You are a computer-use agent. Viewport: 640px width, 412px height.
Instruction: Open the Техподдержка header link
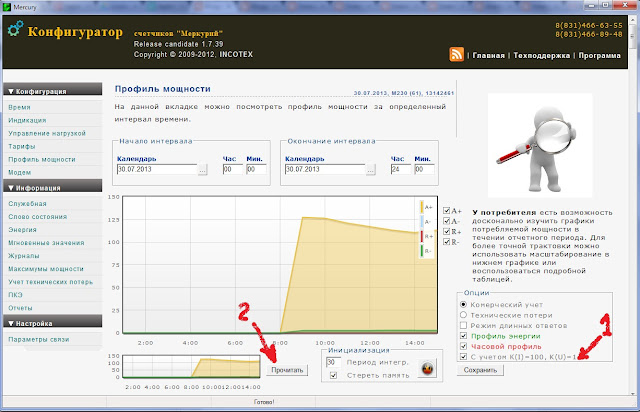(x=542, y=56)
